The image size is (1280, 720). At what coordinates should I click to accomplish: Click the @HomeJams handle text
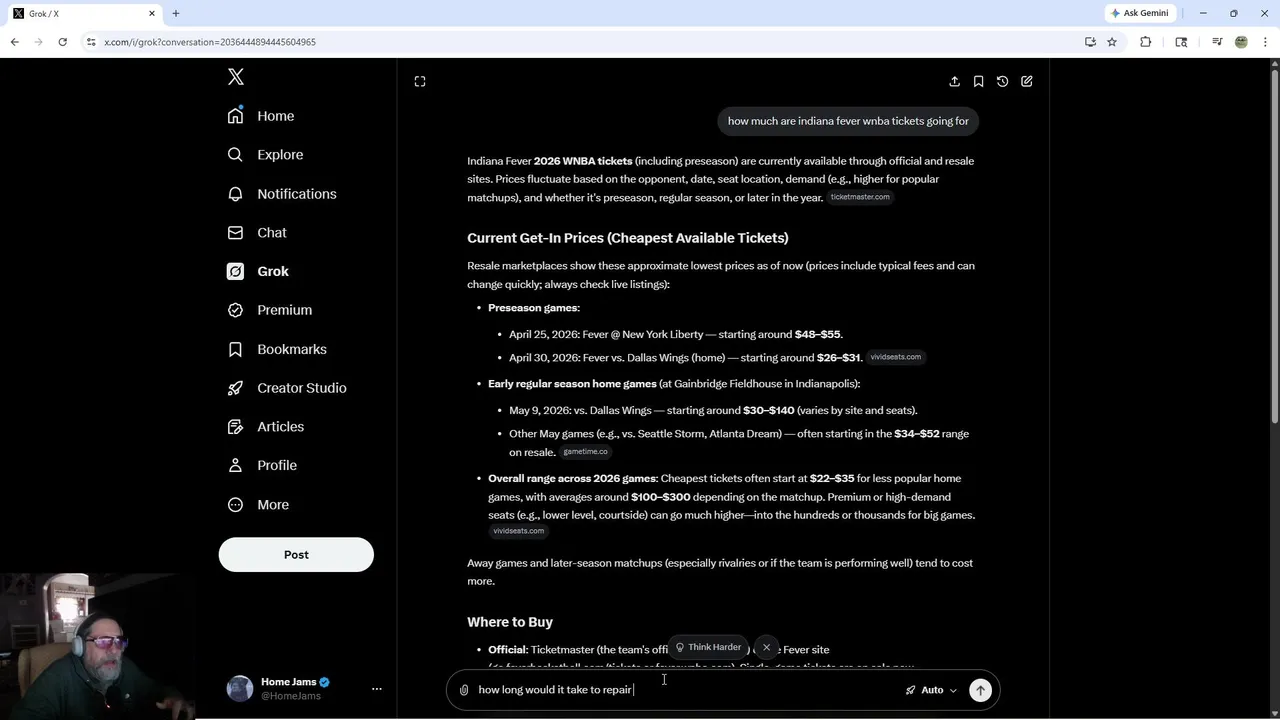point(291,696)
